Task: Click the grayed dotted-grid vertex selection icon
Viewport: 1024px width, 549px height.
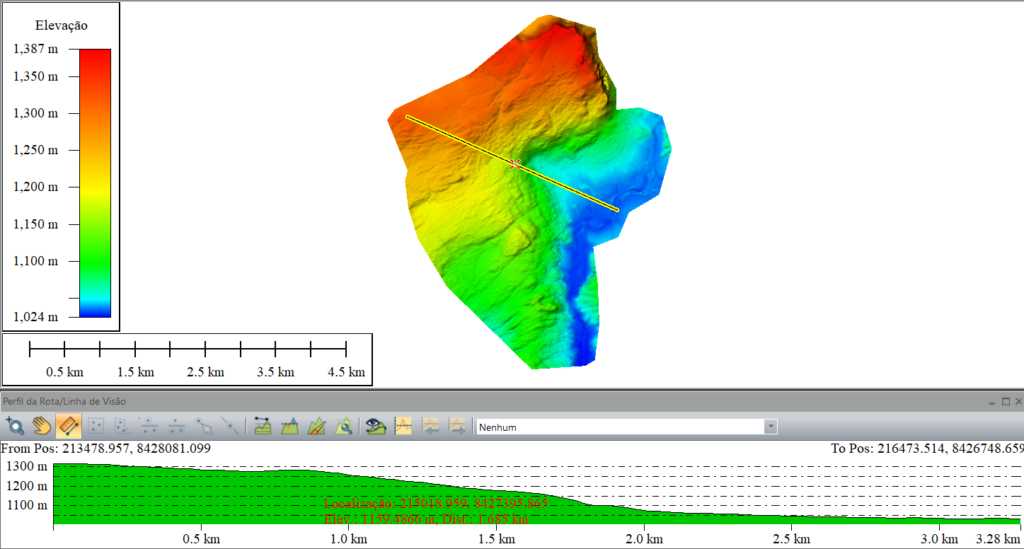Action: pyautogui.click(x=96, y=427)
